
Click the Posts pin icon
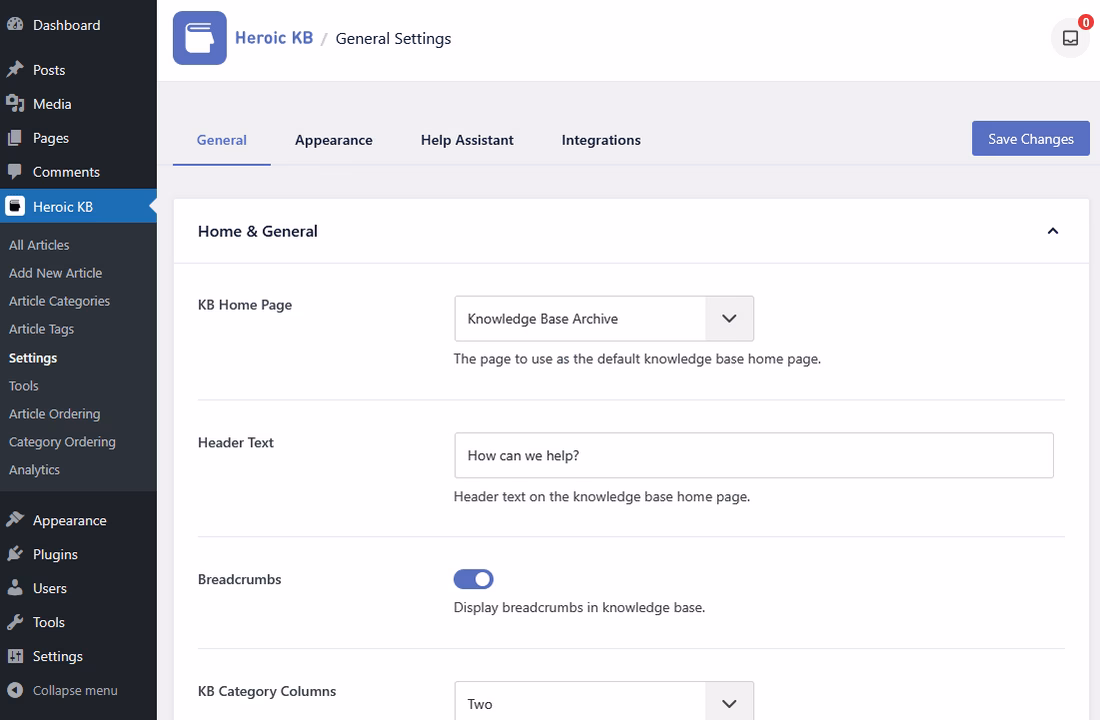15,69
